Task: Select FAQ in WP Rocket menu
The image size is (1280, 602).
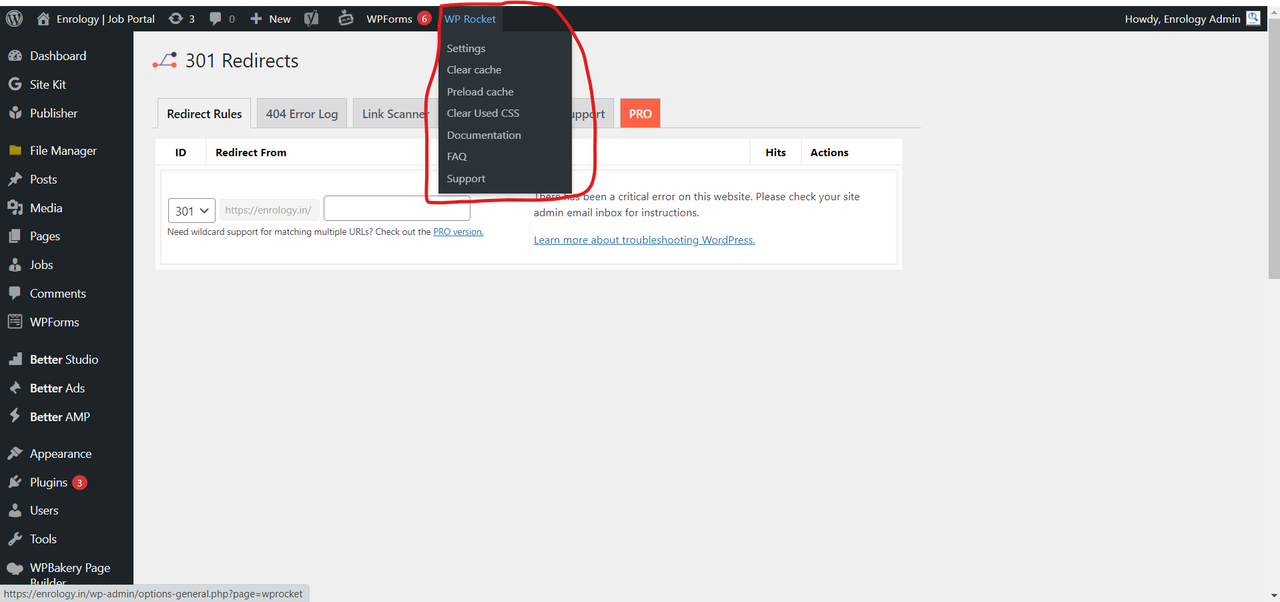Action: click(457, 157)
